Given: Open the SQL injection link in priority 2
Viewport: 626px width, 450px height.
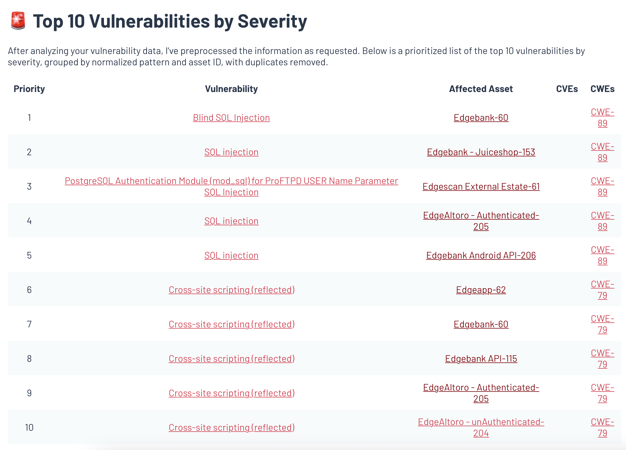Looking at the screenshot, I should point(231,152).
